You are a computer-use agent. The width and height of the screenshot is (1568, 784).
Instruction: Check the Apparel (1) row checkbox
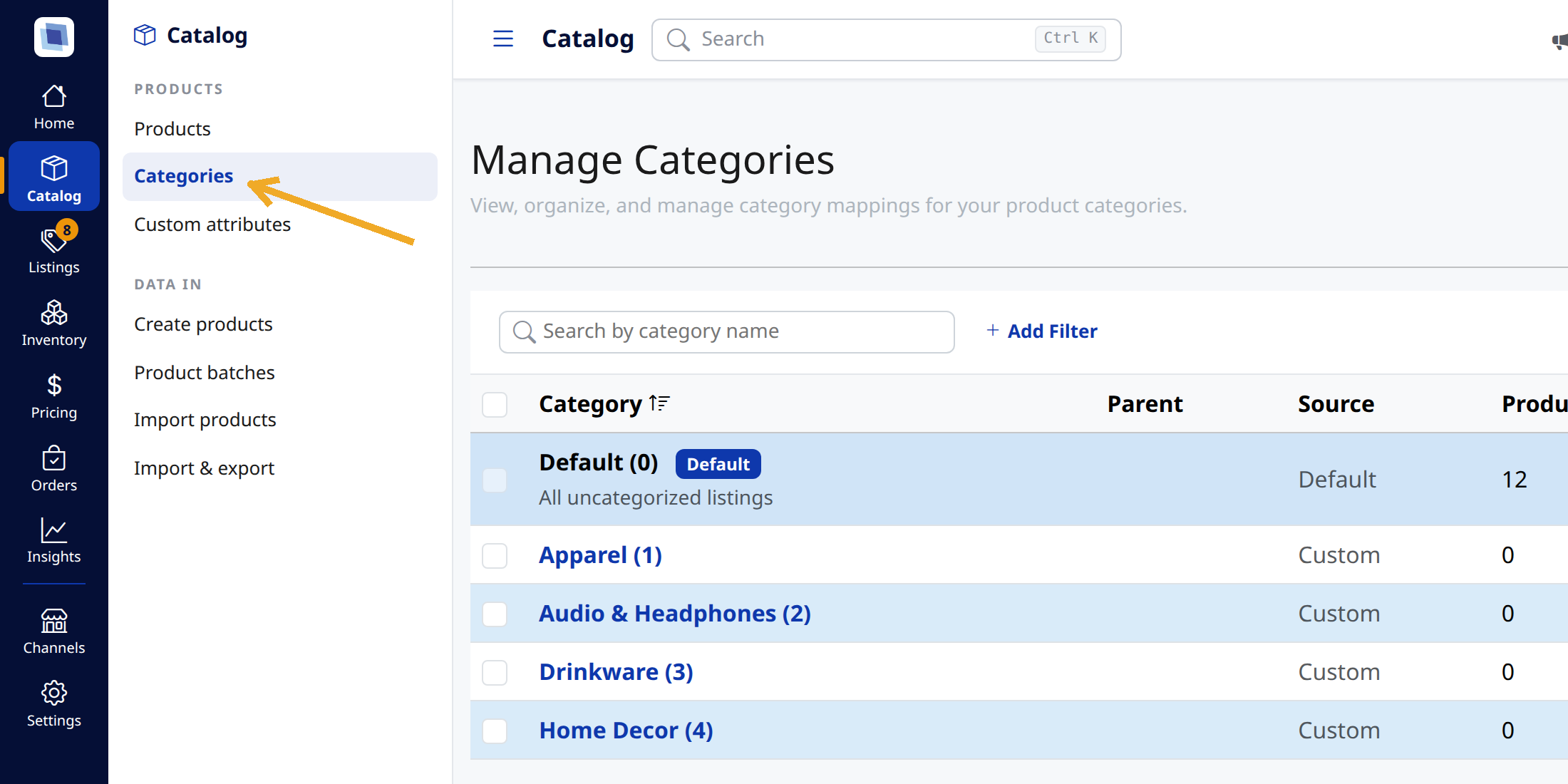click(x=495, y=555)
